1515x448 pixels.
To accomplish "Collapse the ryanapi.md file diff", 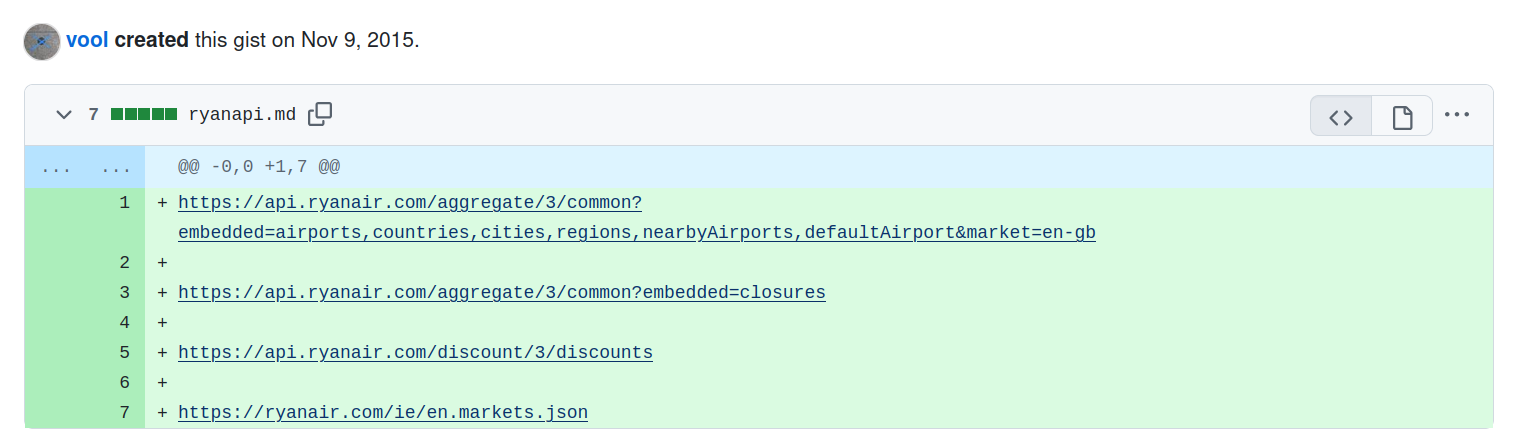I will click(x=64, y=115).
